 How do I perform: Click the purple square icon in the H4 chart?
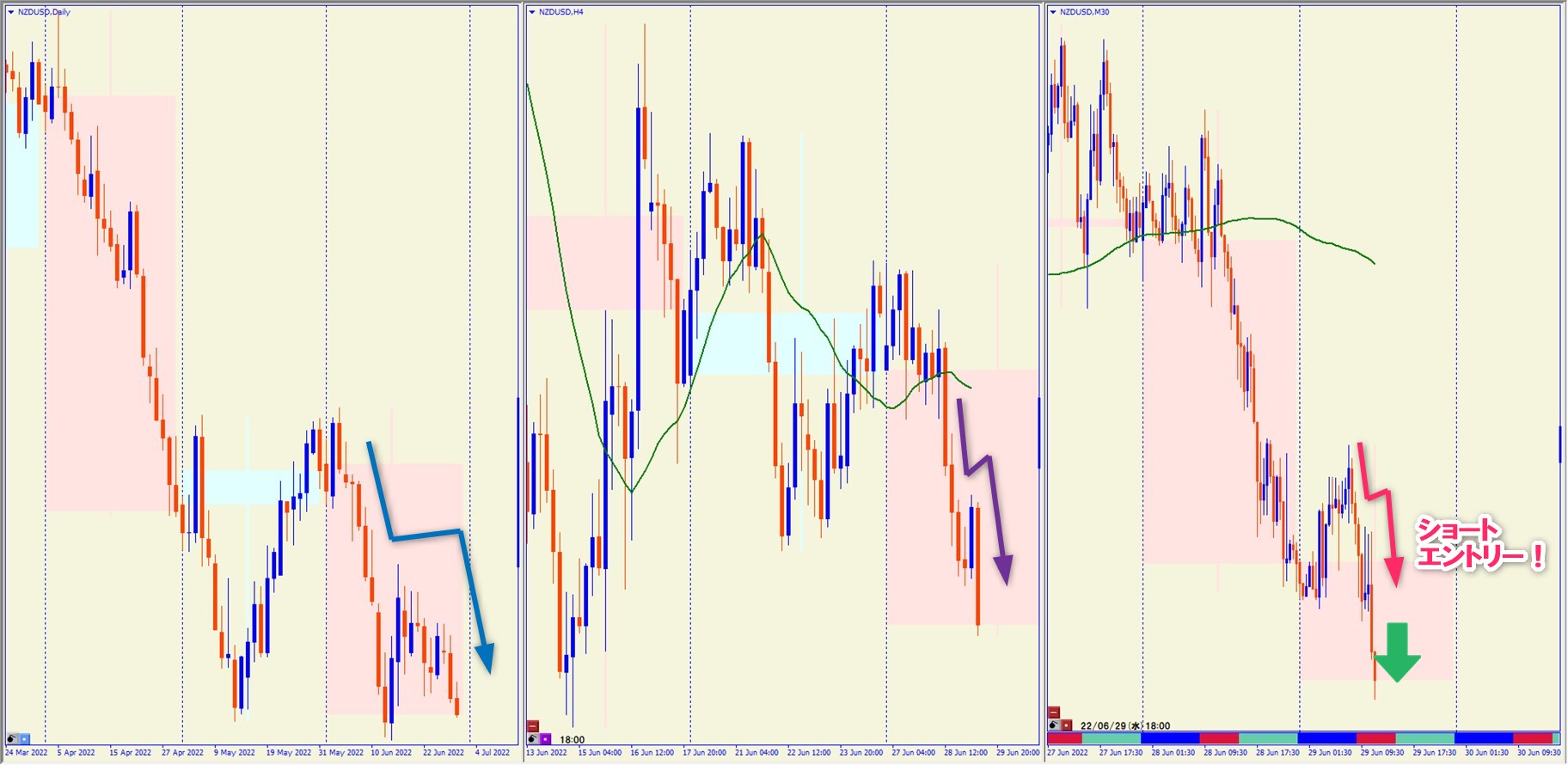[545, 739]
